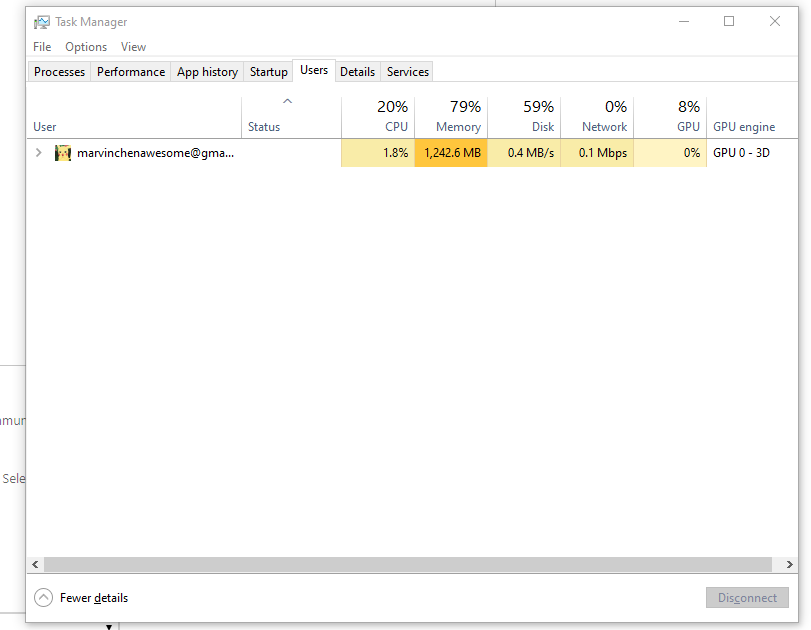Switch to the Details tab
This screenshot has height=630, width=811.
[357, 72]
